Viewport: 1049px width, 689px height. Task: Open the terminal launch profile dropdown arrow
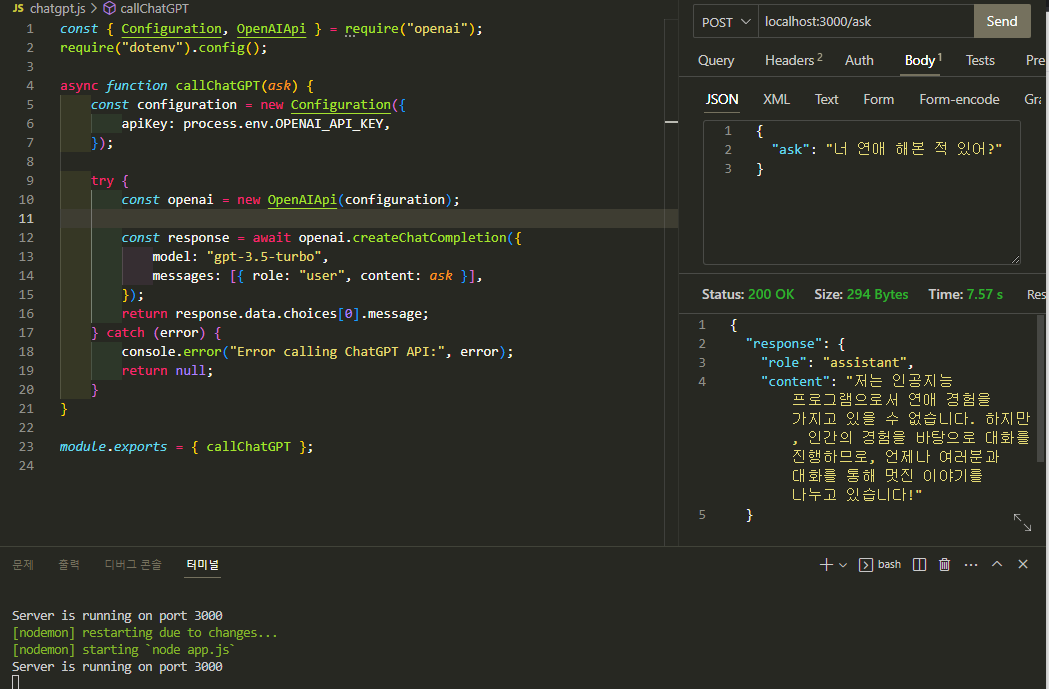pyautogui.click(x=843, y=565)
